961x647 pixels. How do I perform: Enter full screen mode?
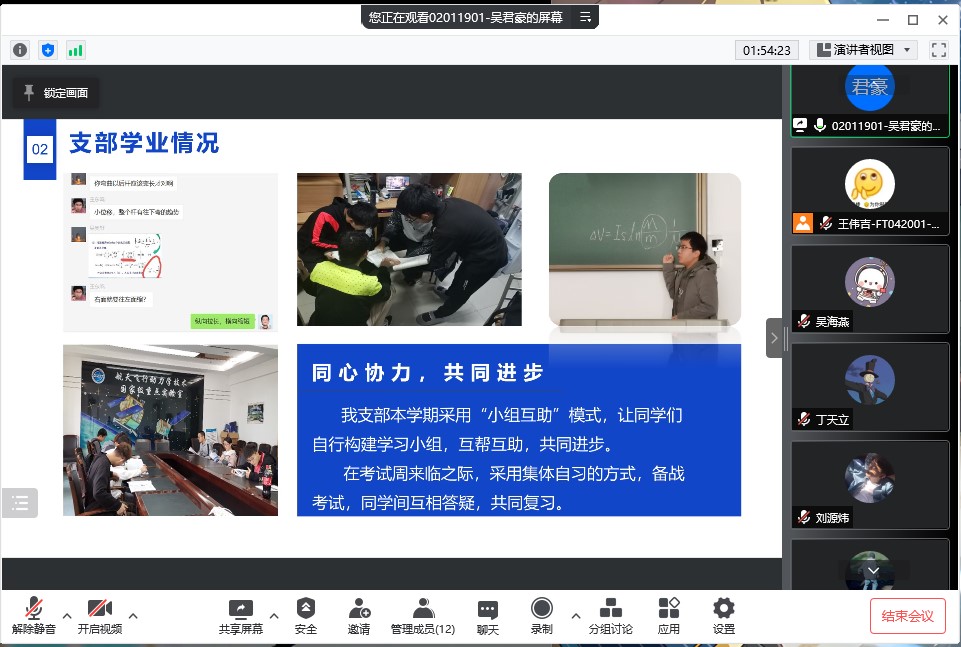pyautogui.click(x=938, y=50)
